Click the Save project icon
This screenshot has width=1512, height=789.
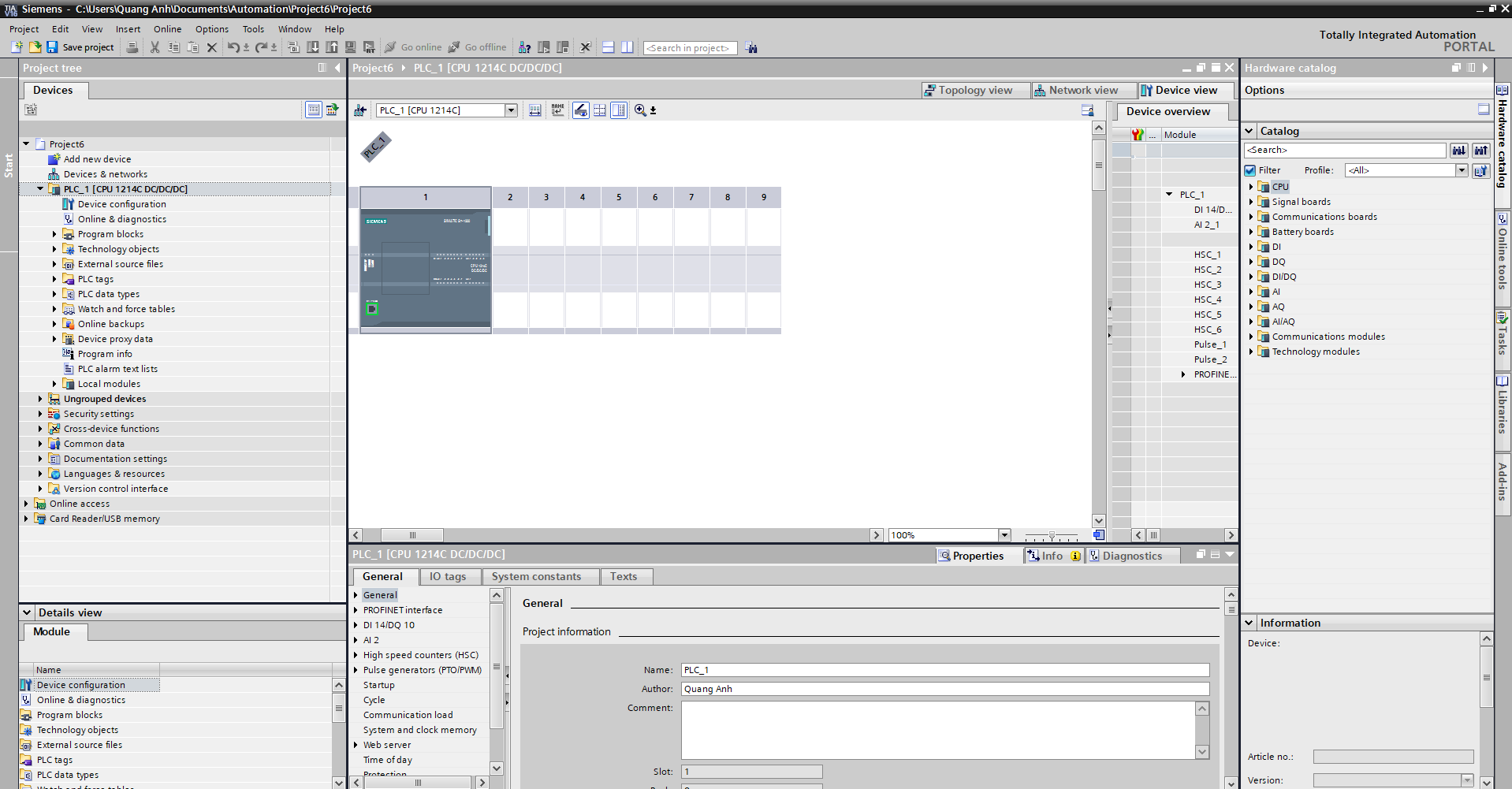point(52,47)
